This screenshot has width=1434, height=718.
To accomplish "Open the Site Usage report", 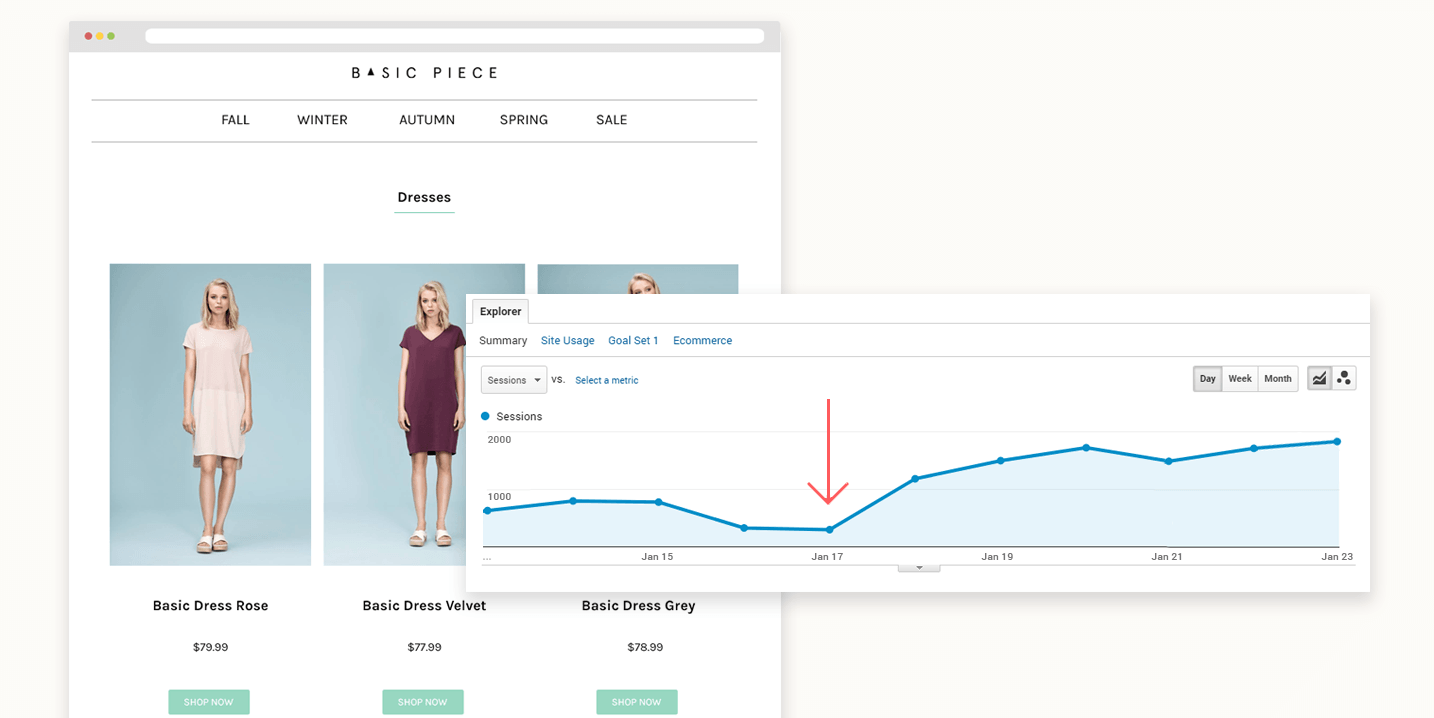I will click(567, 340).
